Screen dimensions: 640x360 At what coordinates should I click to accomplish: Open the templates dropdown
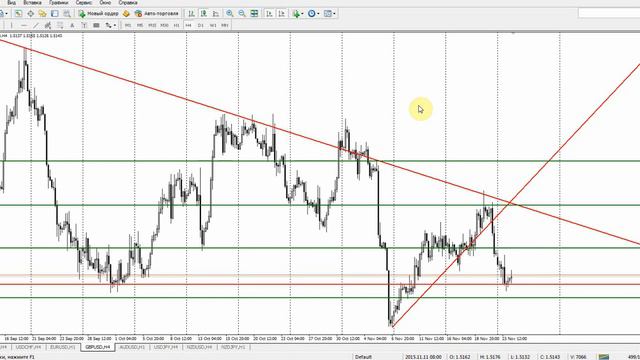329,13
